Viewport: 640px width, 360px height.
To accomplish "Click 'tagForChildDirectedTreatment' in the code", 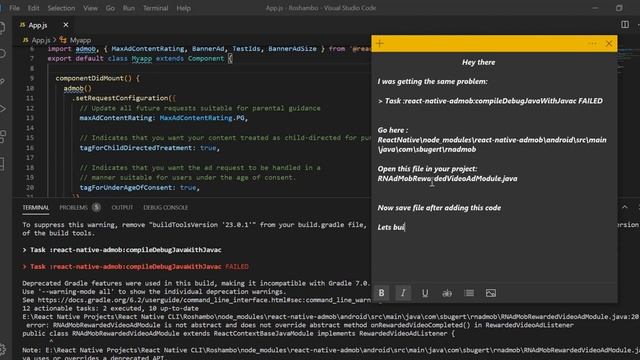I will 136,148.
